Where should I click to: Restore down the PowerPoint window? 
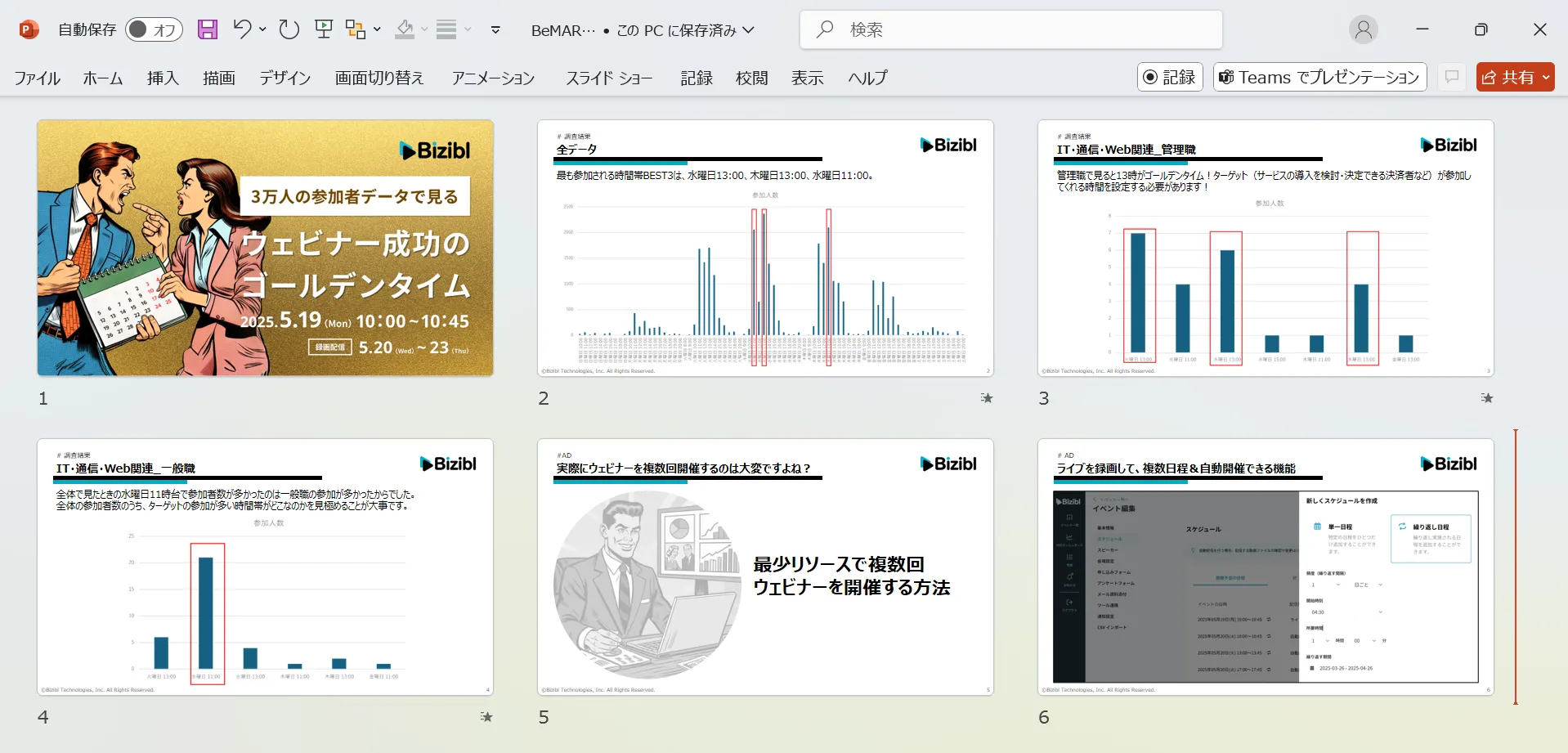coord(1481,29)
